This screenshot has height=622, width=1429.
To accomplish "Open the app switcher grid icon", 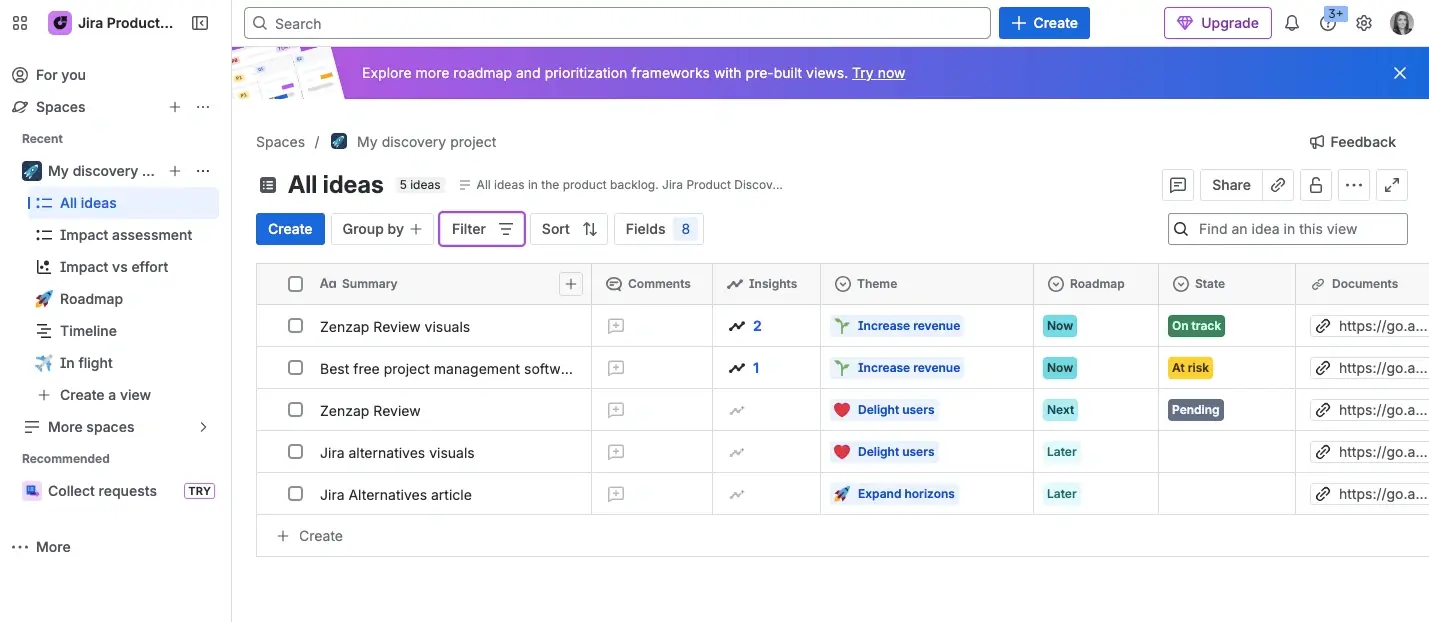I will pyautogui.click(x=20, y=23).
